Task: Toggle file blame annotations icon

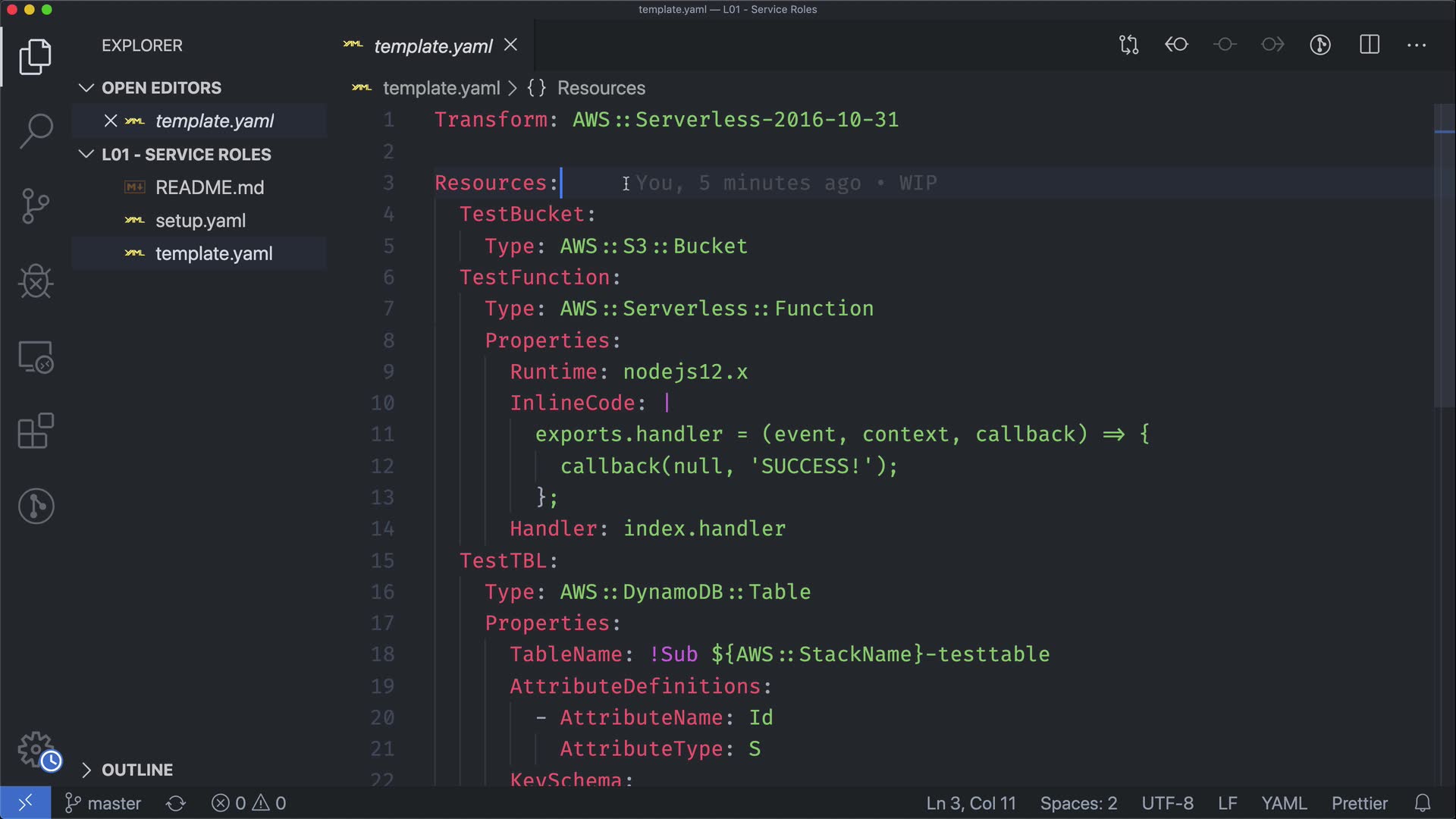Action: (1320, 45)
